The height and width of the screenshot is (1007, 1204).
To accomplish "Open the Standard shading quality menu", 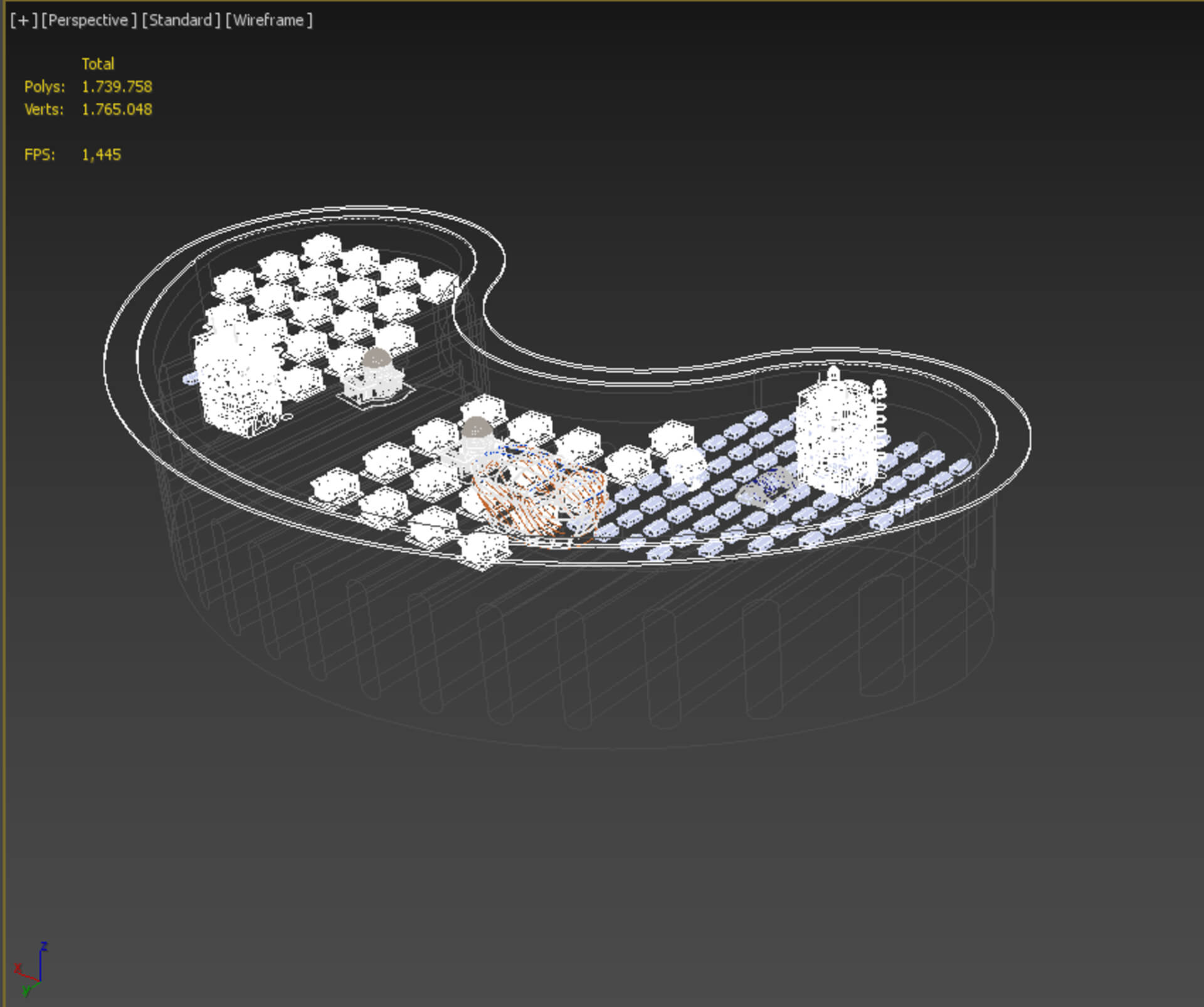I will (x=181, y=20).
